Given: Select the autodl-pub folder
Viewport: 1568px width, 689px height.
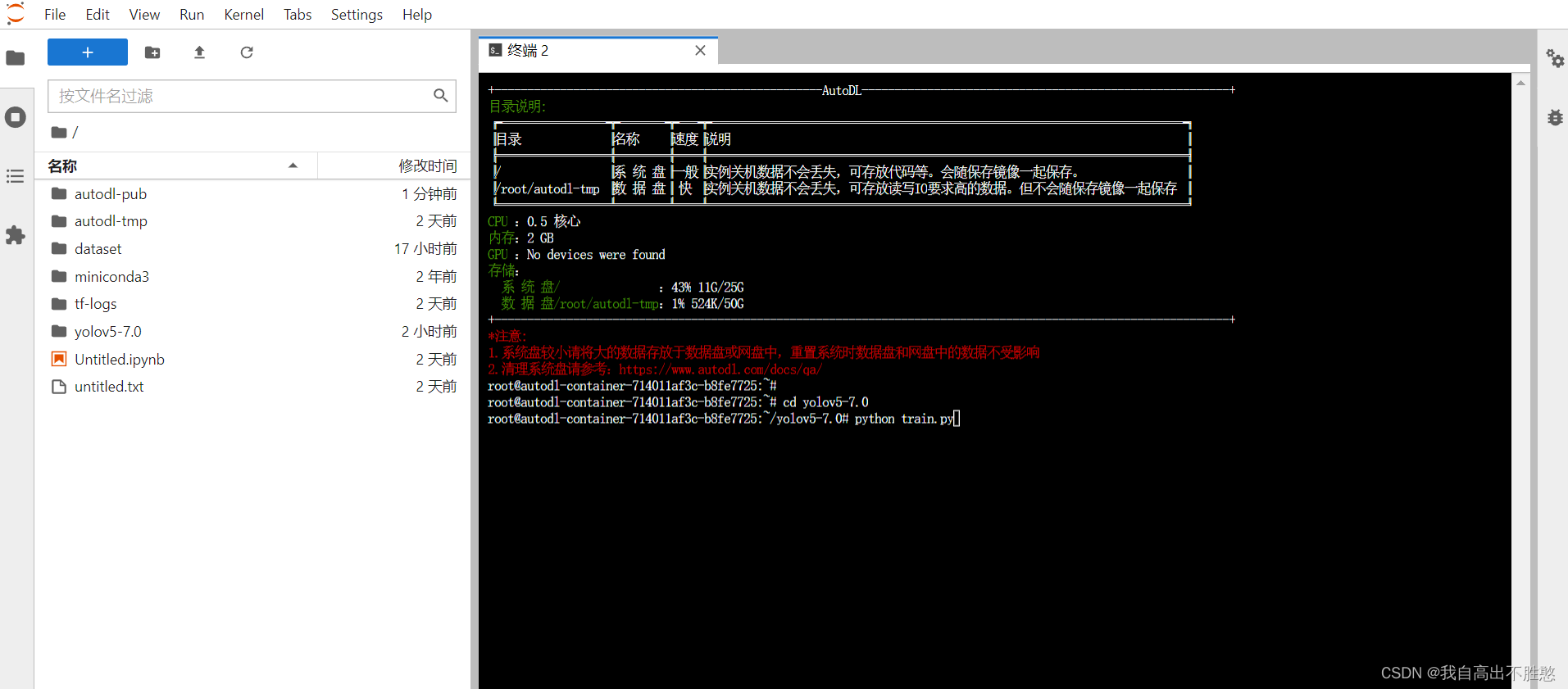Looking at the screenshot, I should [x=252, y=194].
